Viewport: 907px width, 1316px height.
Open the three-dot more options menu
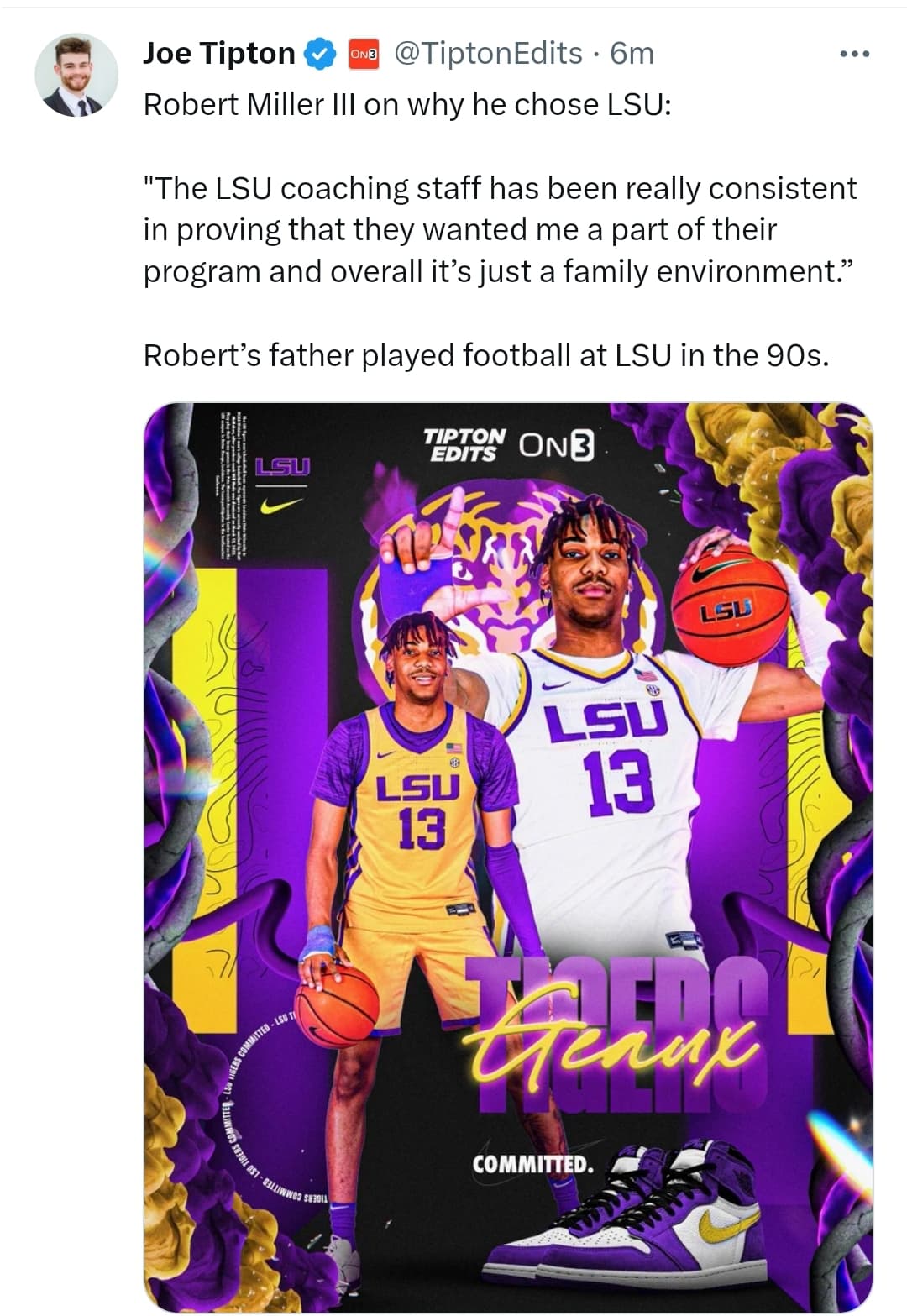tap(854, 55)
